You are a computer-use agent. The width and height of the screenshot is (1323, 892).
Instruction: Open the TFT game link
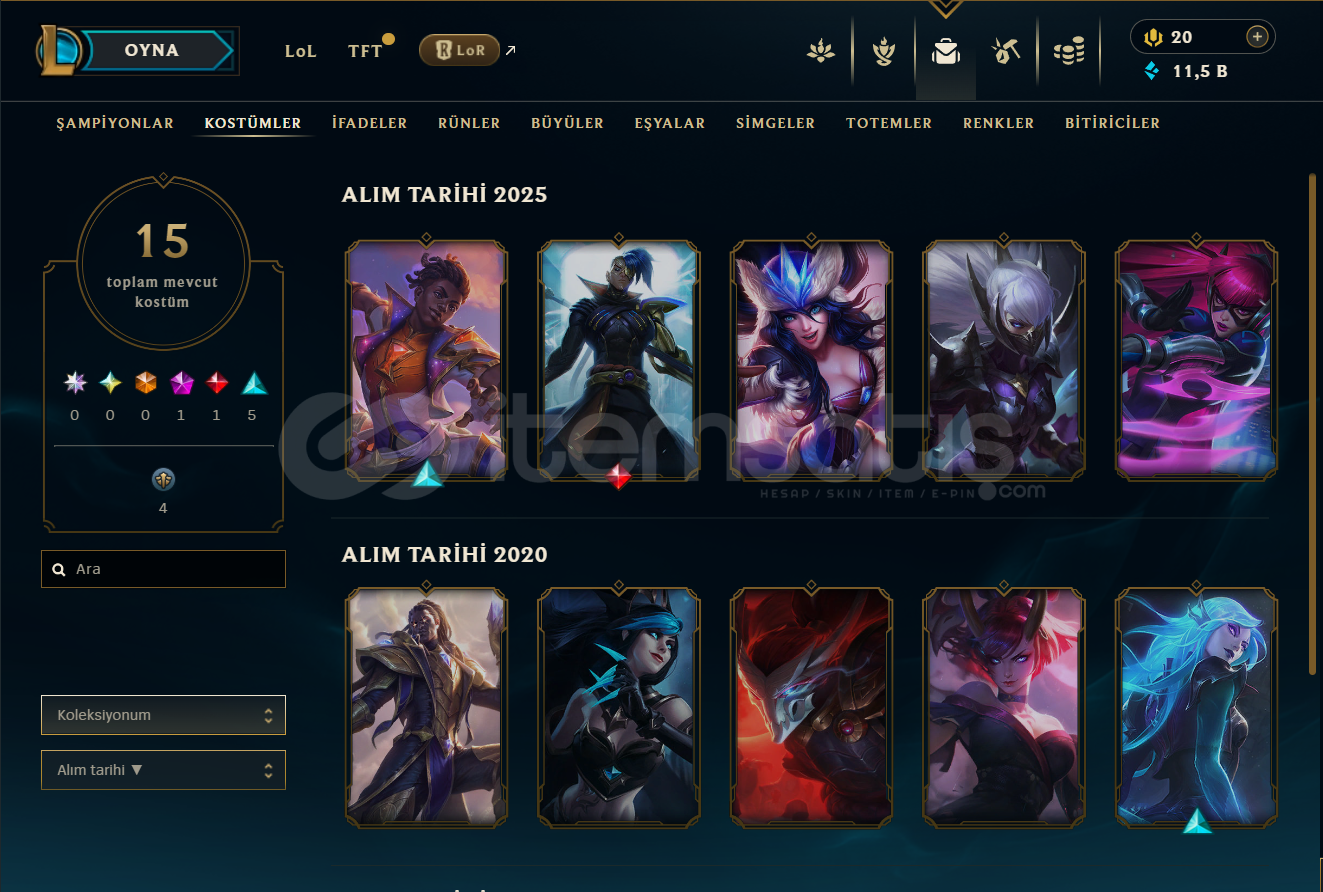(x=365, y=51)
